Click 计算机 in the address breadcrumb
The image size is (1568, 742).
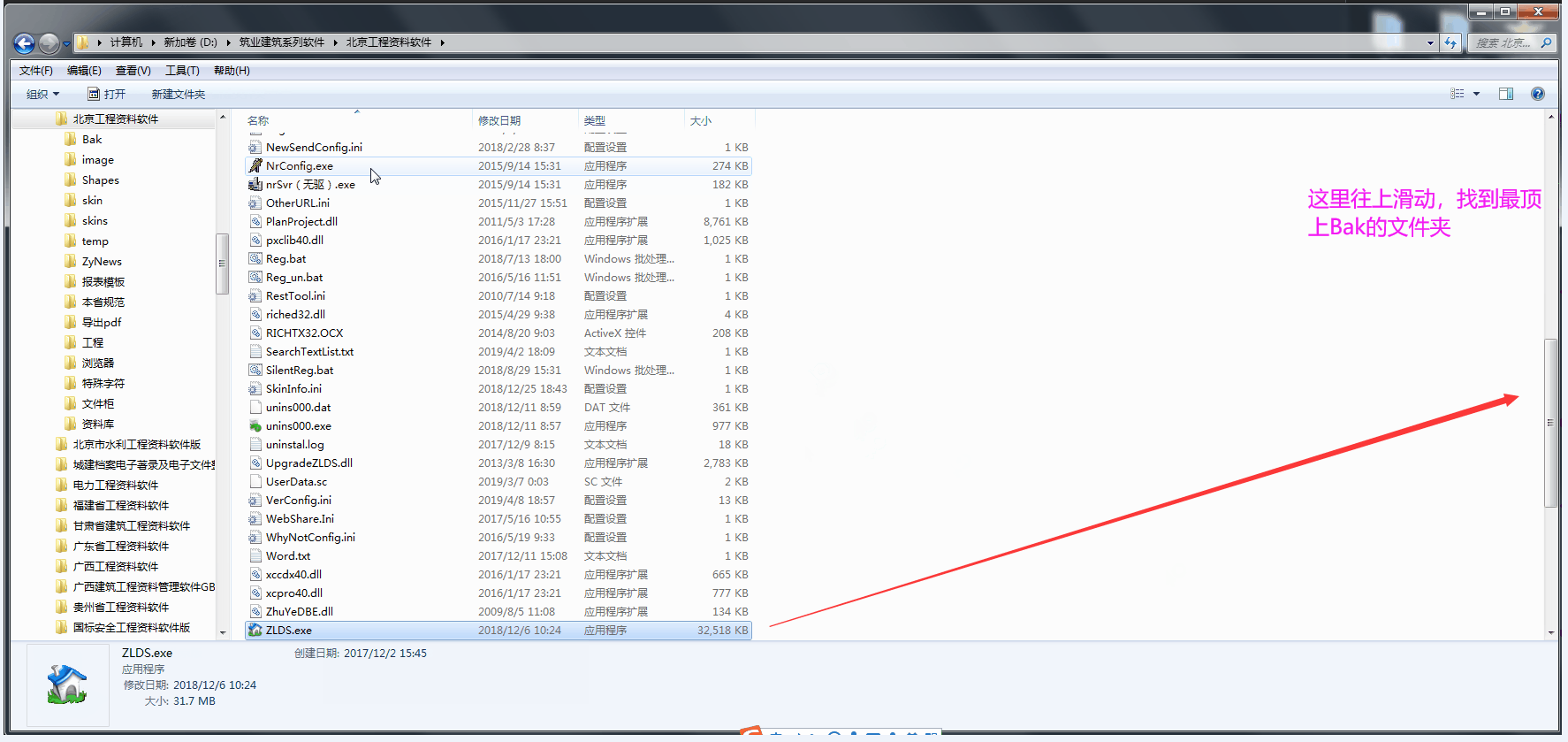point(126,42)
